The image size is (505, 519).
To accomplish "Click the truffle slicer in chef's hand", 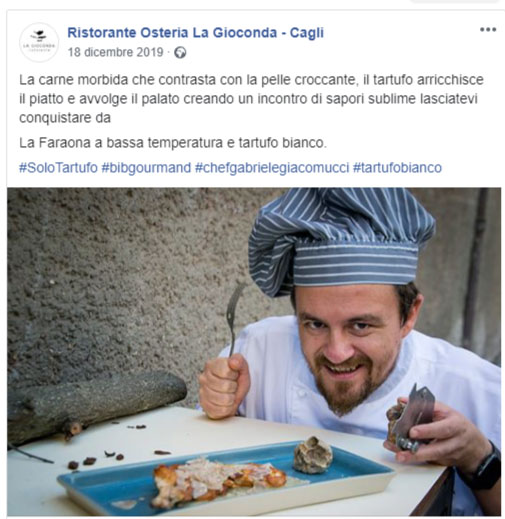I will 413,417.
